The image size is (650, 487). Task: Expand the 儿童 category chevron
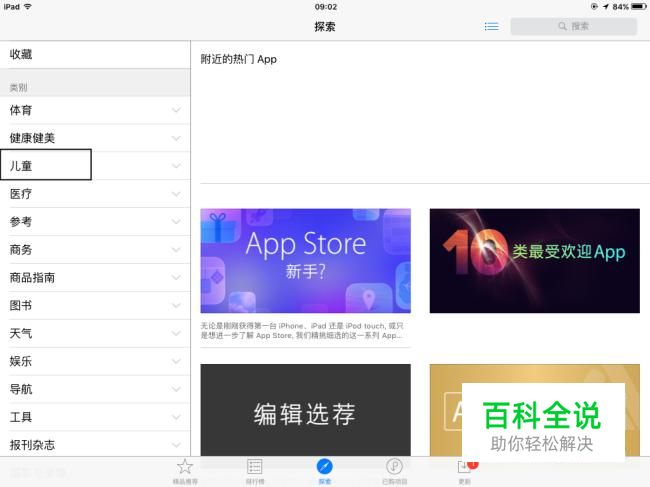point(176,166)
